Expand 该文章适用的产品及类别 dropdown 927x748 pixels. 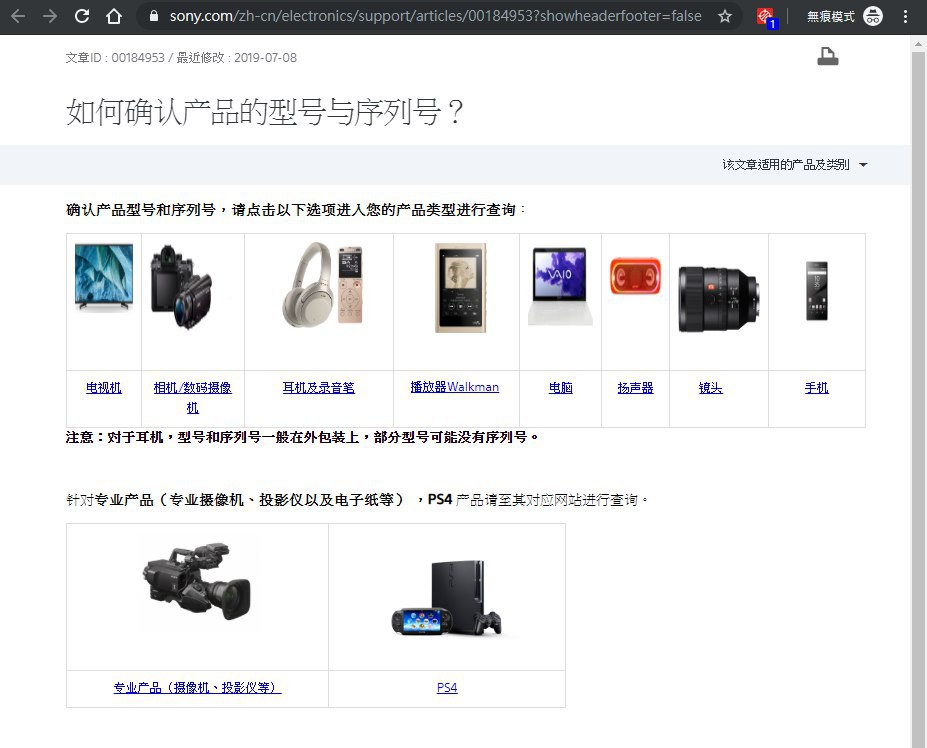coord(795,164)
